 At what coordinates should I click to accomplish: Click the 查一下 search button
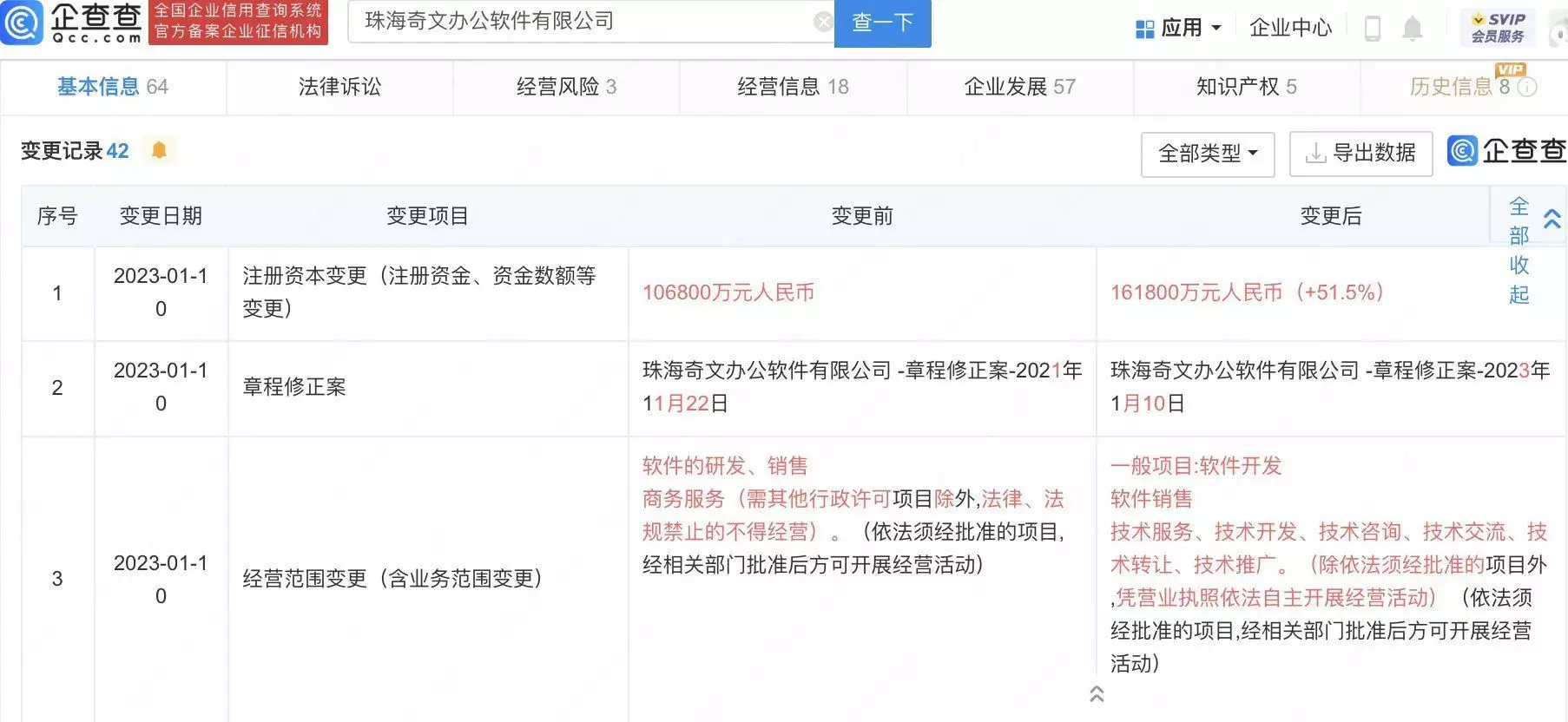pyautogui.click(x=882, y=23)
